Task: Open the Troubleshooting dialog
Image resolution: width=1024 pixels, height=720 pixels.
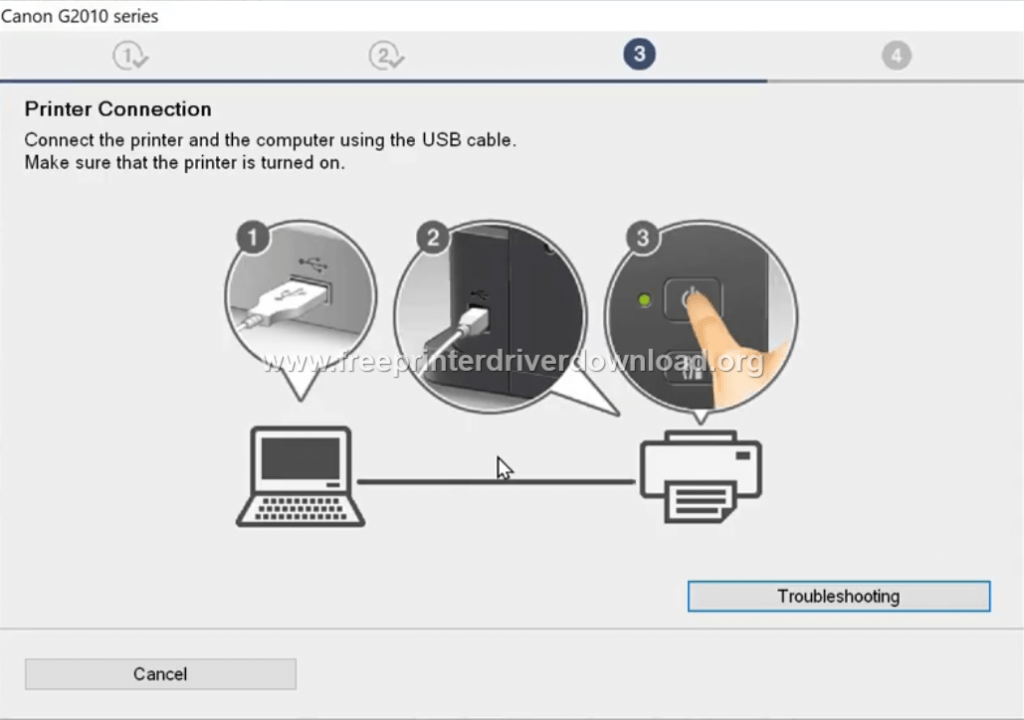Action: pyautogui.click(x=838, y=596)
